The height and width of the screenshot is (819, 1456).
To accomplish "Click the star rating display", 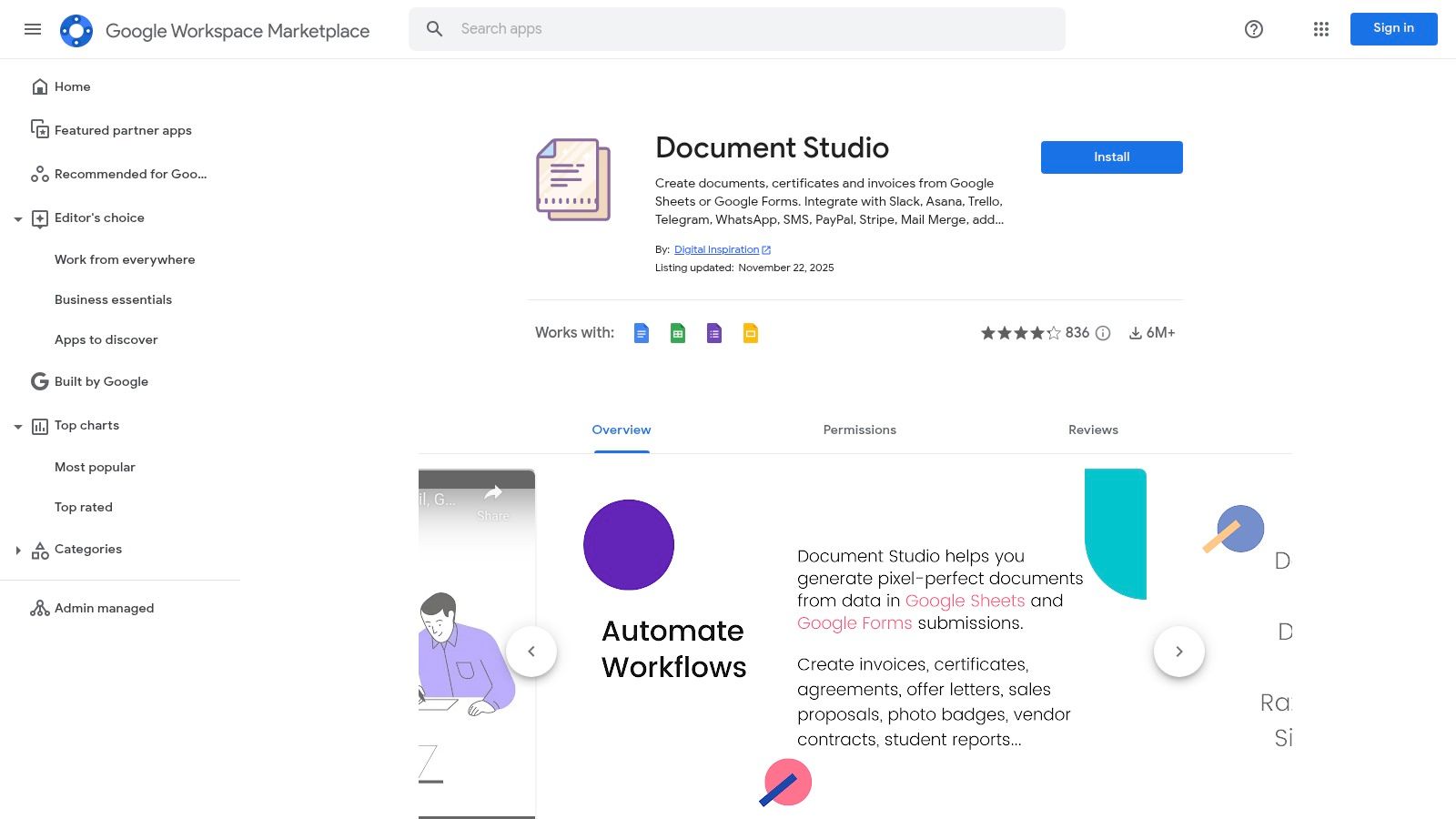I will (x=1021, y=333).
